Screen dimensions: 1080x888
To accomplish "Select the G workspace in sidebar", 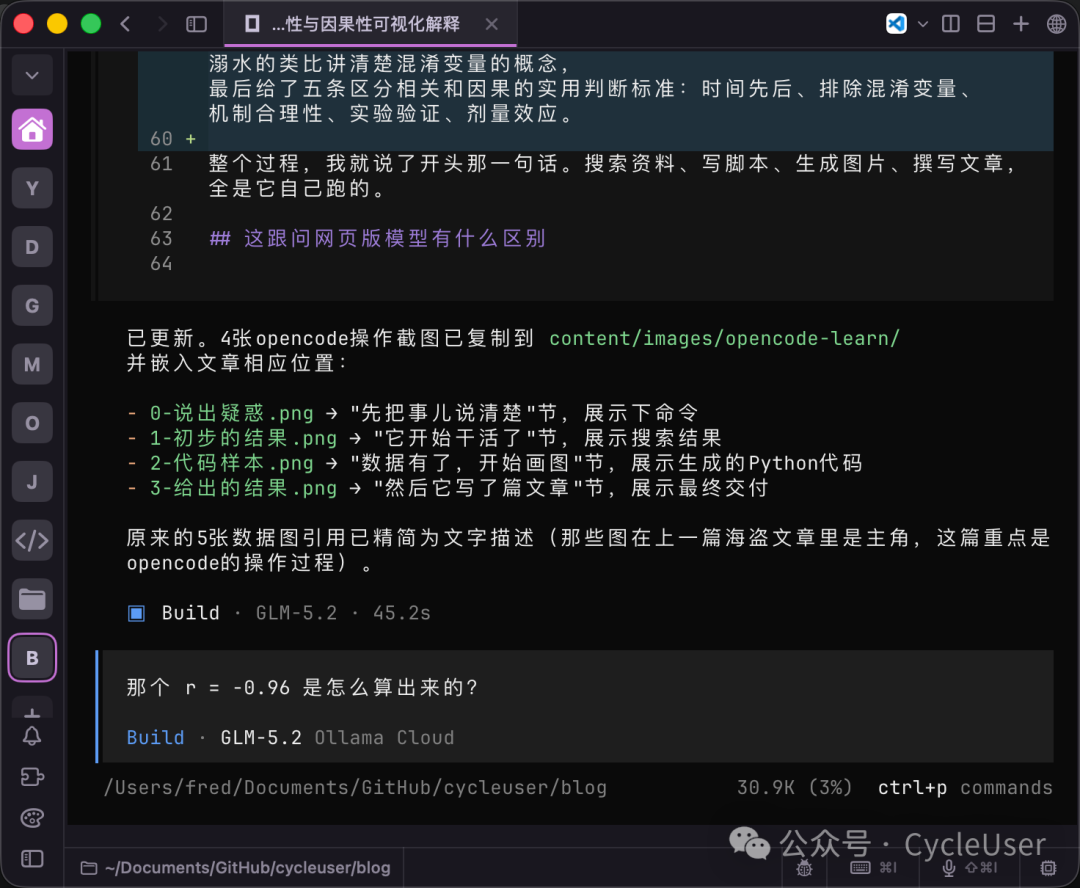I will point(32,305).
